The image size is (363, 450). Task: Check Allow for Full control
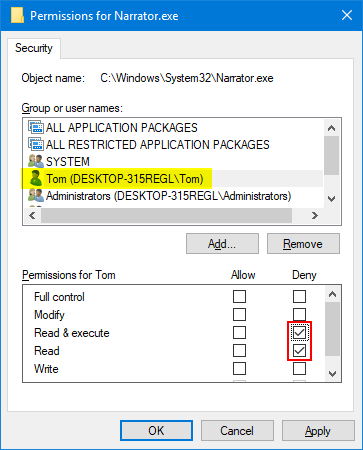(239, 296)
